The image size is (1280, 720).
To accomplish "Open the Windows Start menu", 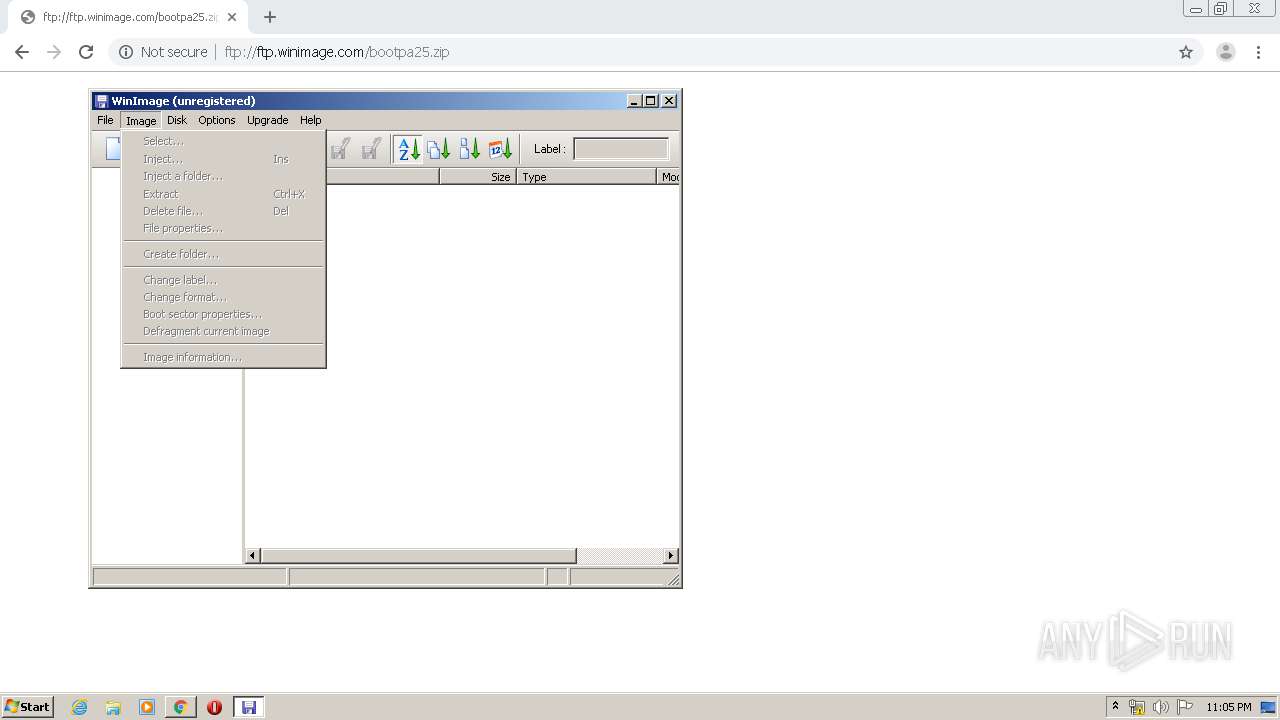I will (28, 707).
